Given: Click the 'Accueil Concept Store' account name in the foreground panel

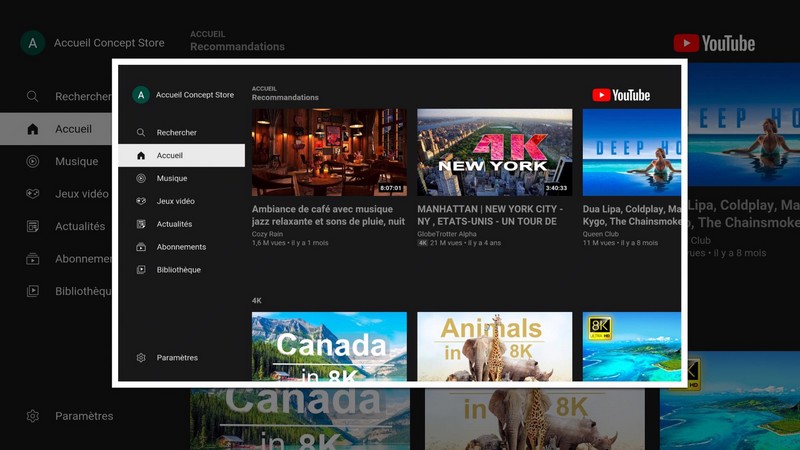Looking at the screenshot, I should (195, 95).
